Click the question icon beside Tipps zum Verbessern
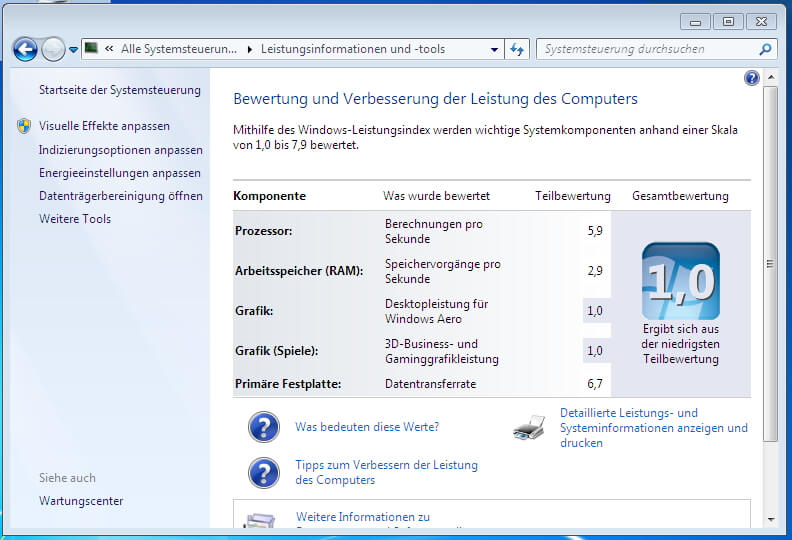 (264, 473)
